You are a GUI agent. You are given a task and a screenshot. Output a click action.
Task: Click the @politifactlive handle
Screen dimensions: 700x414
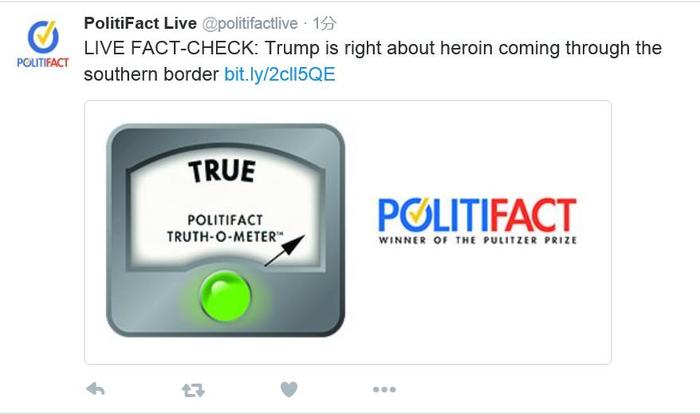[x=250, y=23]
